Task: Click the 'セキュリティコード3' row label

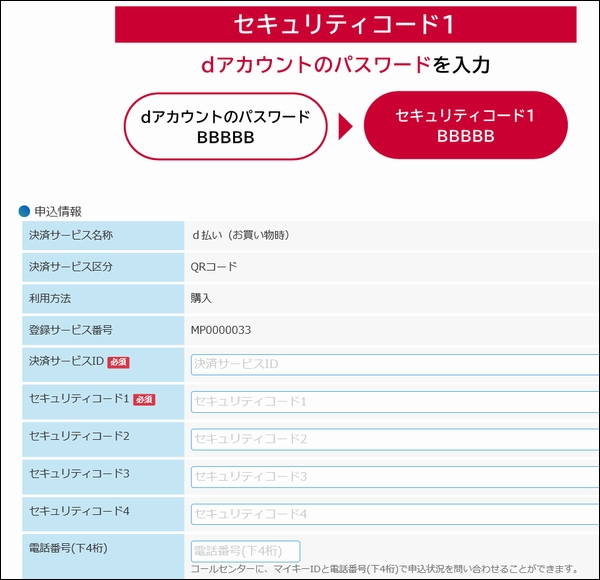Action: coord(79,474)
